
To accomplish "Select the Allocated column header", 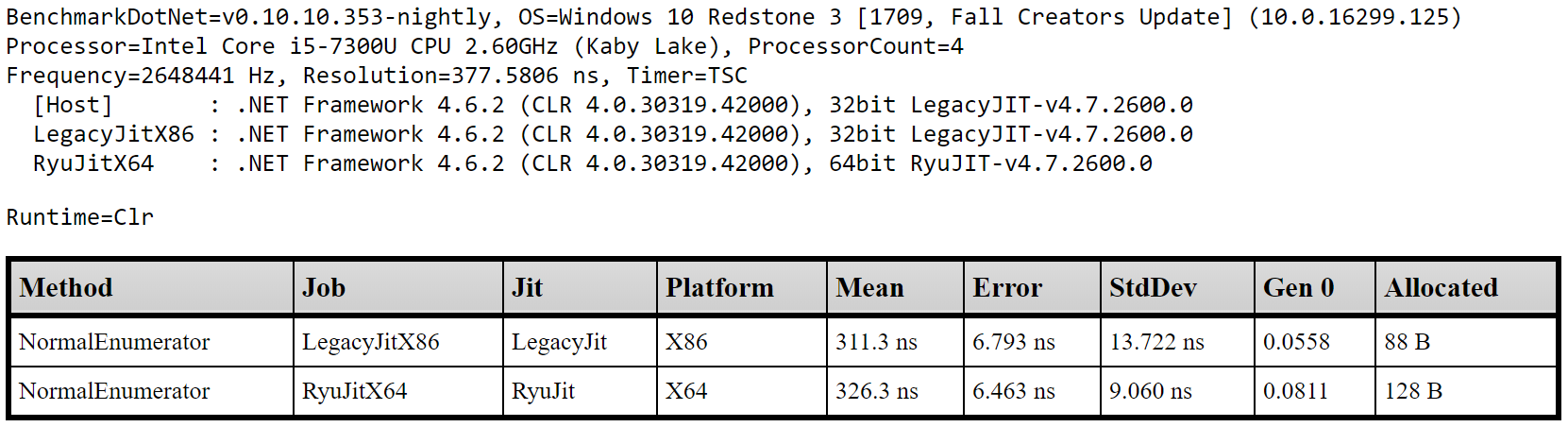I will pos(1466,287).
